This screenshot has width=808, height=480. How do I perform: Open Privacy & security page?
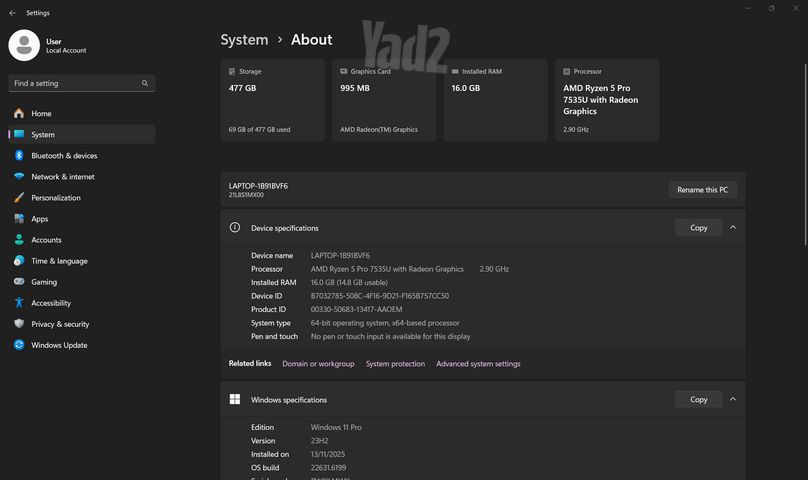pos(82,324)
